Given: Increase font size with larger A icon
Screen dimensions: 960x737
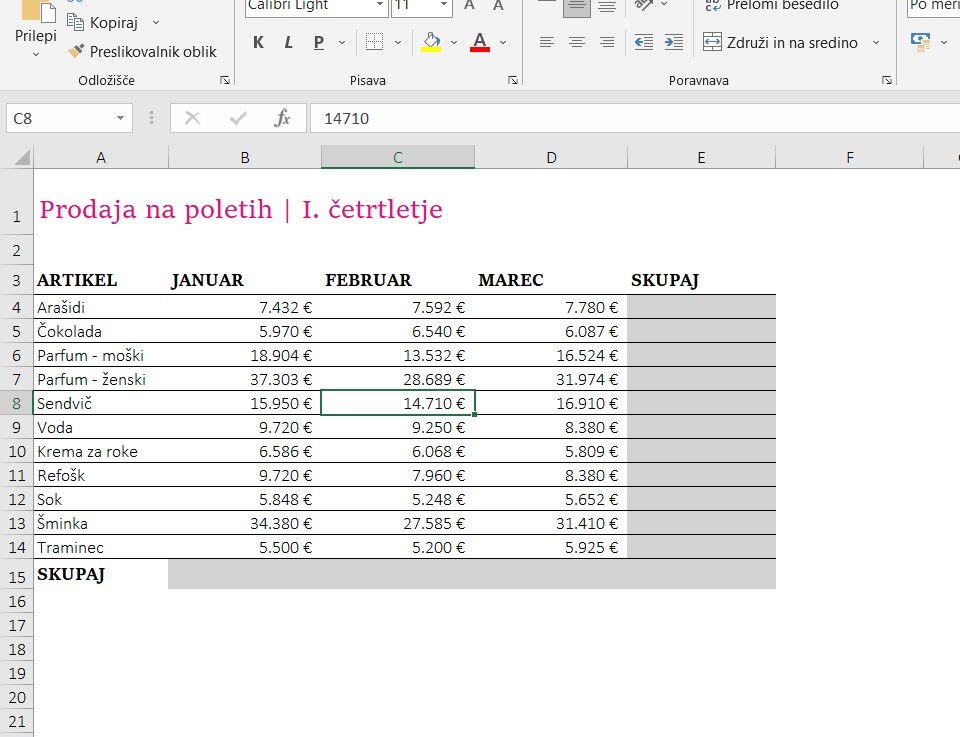Looking at the screenshot, I should [469, 6].
